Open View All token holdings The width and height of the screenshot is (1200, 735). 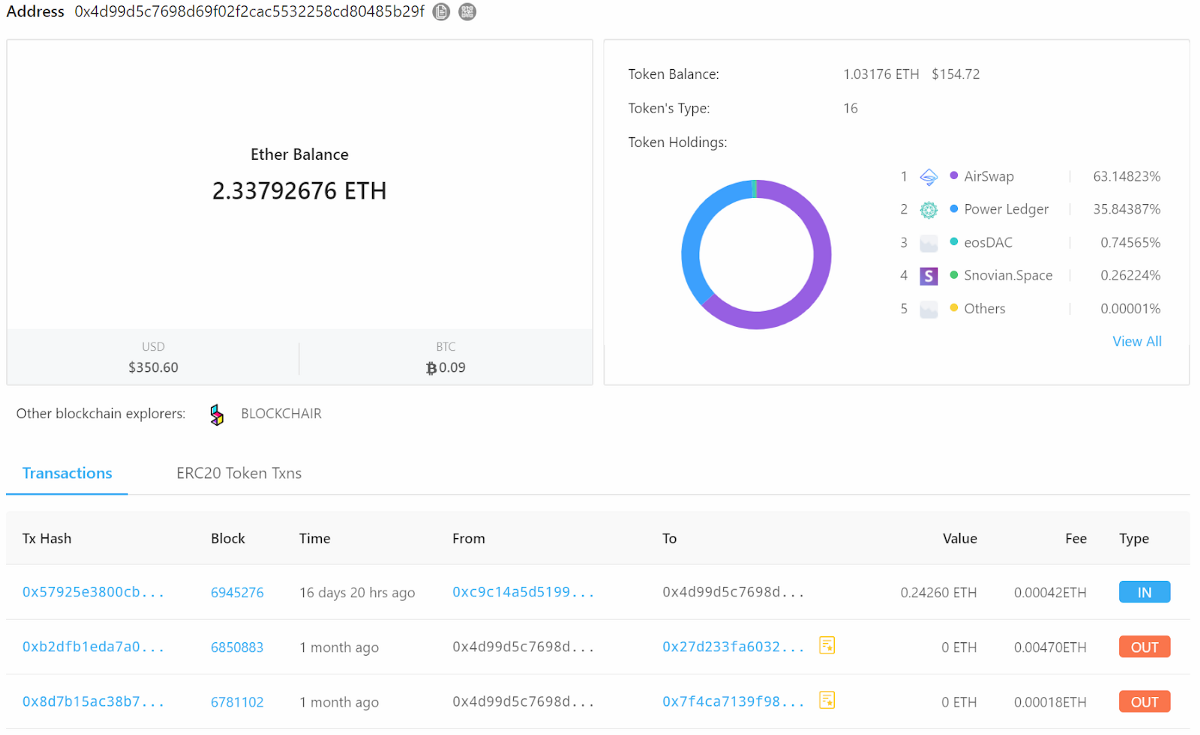(x=1137, y=341)
